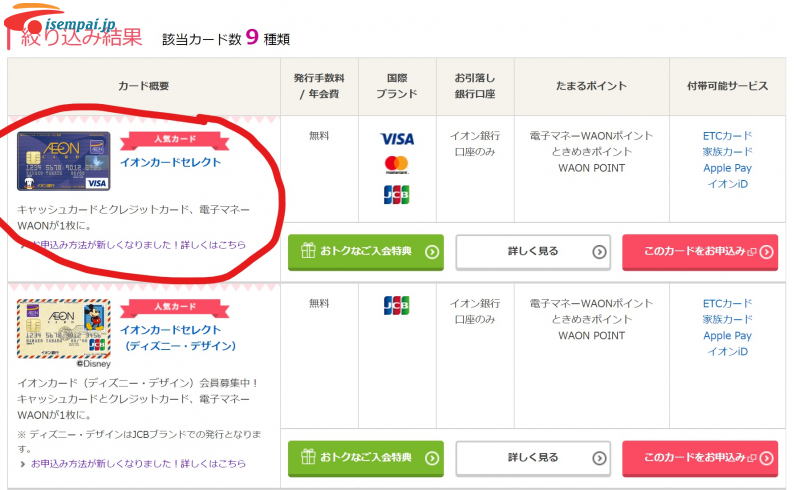Click the VISA logo in first card row
The width and height of the screenshot is (800, 490).
[x=397, y=139]
